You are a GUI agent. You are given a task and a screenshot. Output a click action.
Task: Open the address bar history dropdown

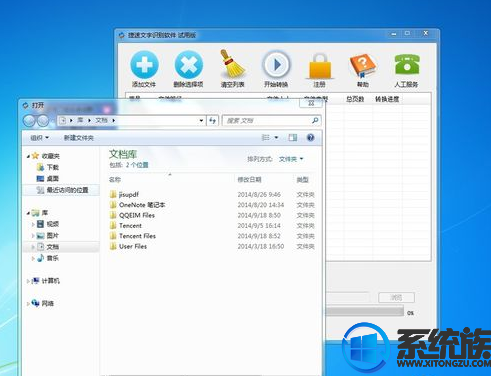[x=201, y=120]
